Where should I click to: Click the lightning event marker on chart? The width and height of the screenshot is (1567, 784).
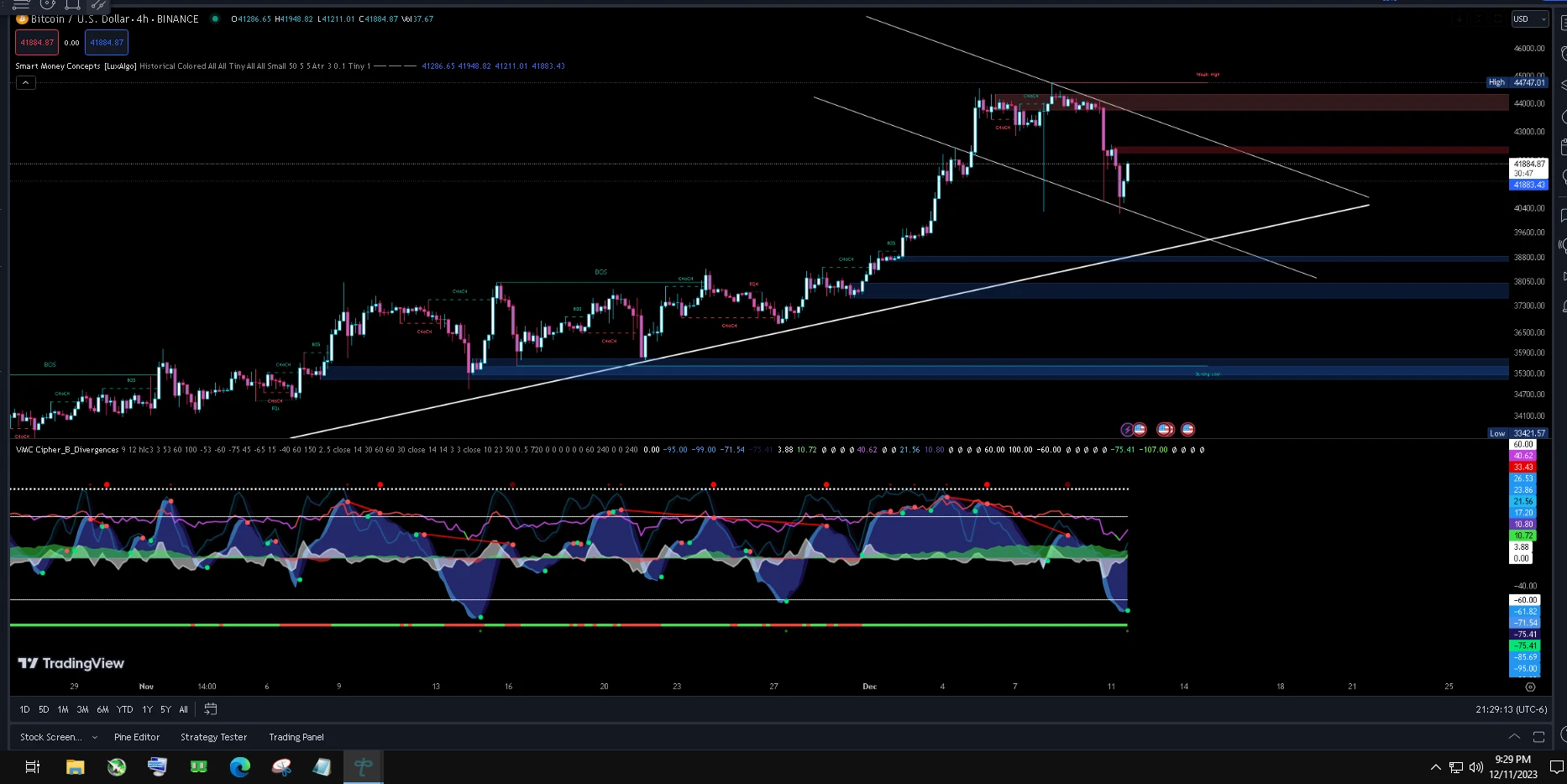tap(1127, 430)
